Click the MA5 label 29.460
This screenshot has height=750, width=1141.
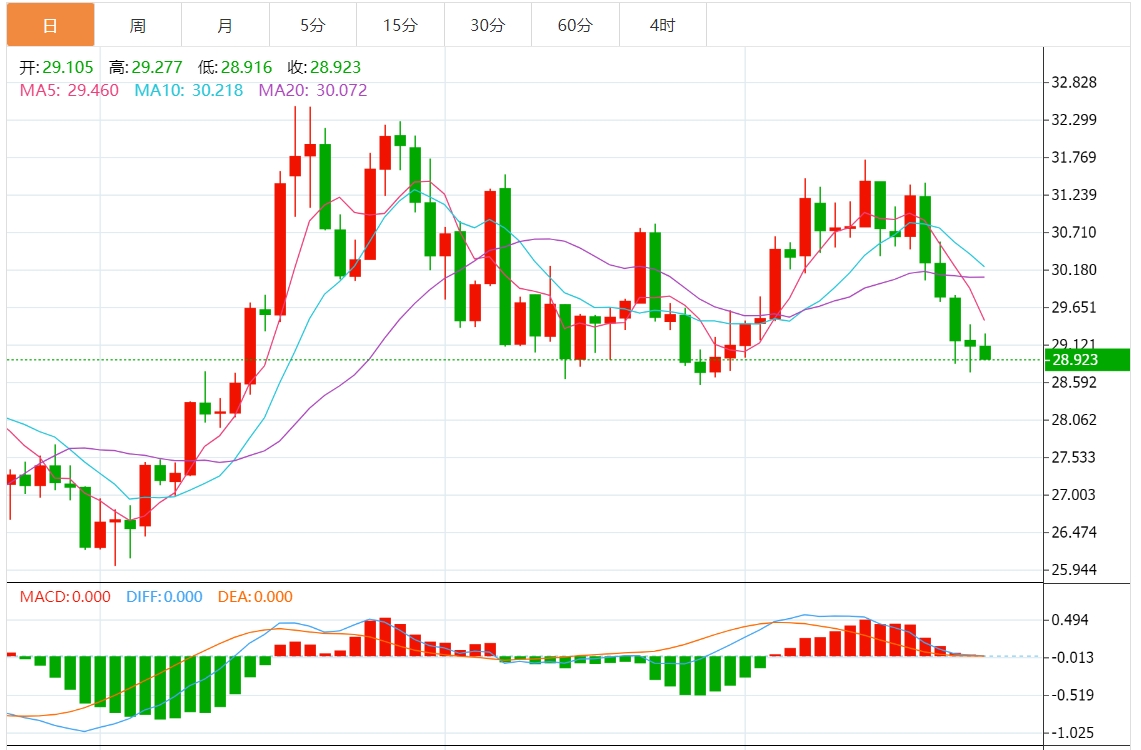(x=69, y=90)
